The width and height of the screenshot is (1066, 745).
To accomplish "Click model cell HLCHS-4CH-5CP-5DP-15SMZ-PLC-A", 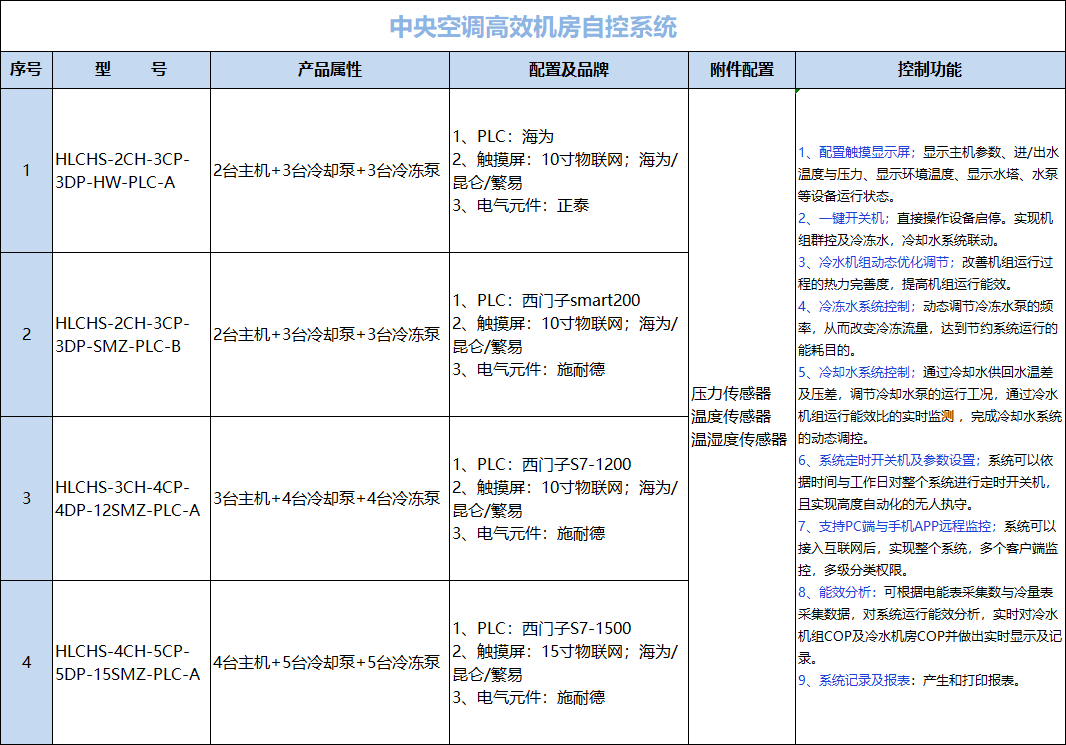I will (131, 662).
